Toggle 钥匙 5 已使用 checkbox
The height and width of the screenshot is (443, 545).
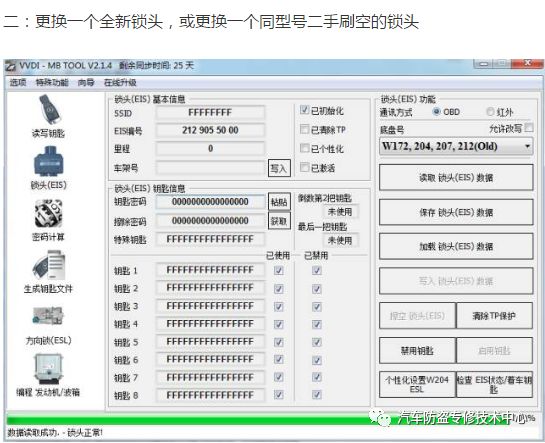279,342
